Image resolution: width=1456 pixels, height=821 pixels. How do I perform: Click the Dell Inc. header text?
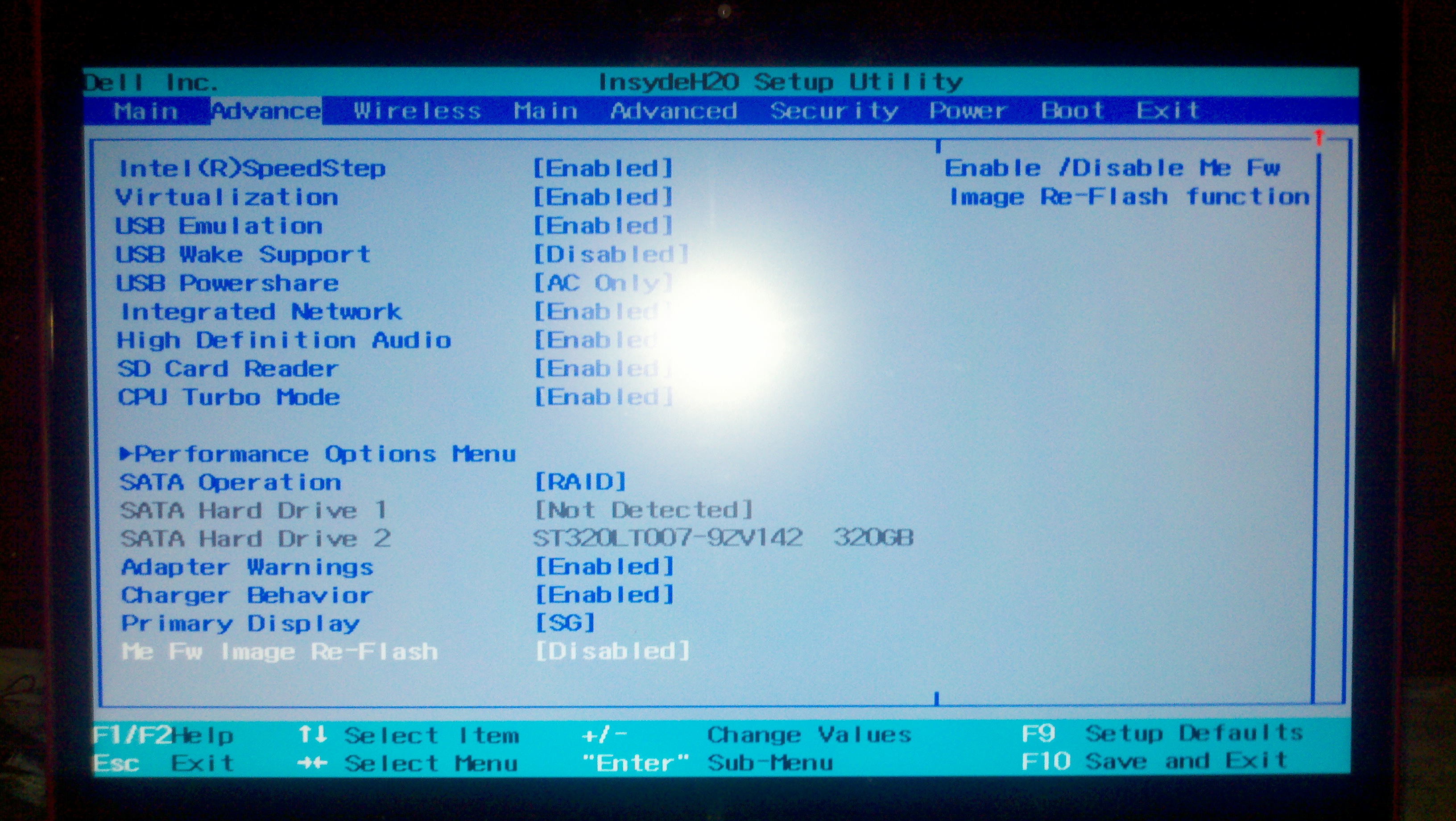[x=150, y=83]
